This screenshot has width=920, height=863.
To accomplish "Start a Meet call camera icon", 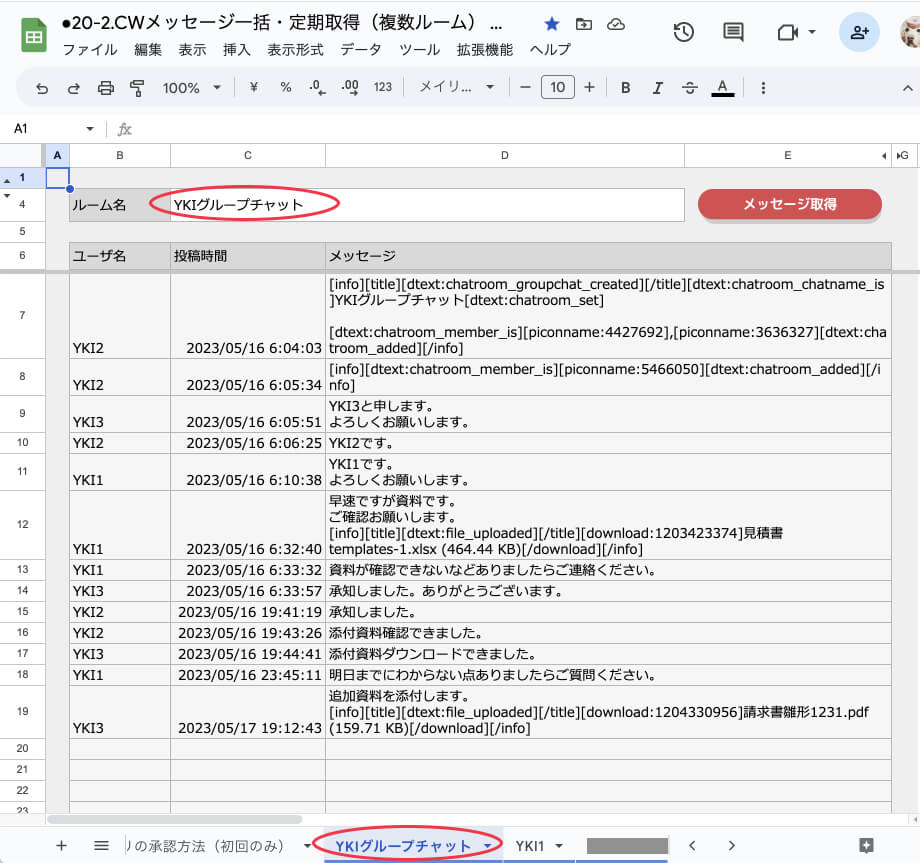I will (787, 32).
